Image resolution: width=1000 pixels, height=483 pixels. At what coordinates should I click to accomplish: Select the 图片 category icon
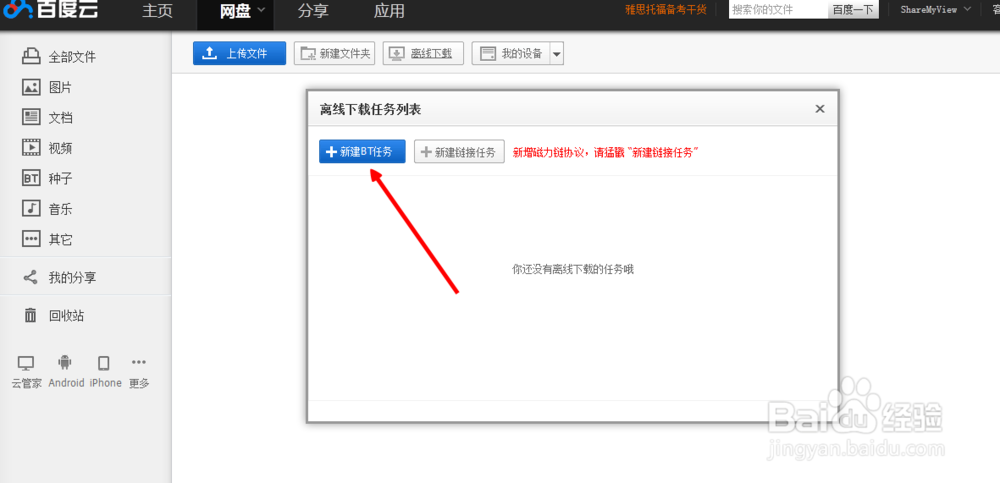pyautogui.click(x=31, y=87)
